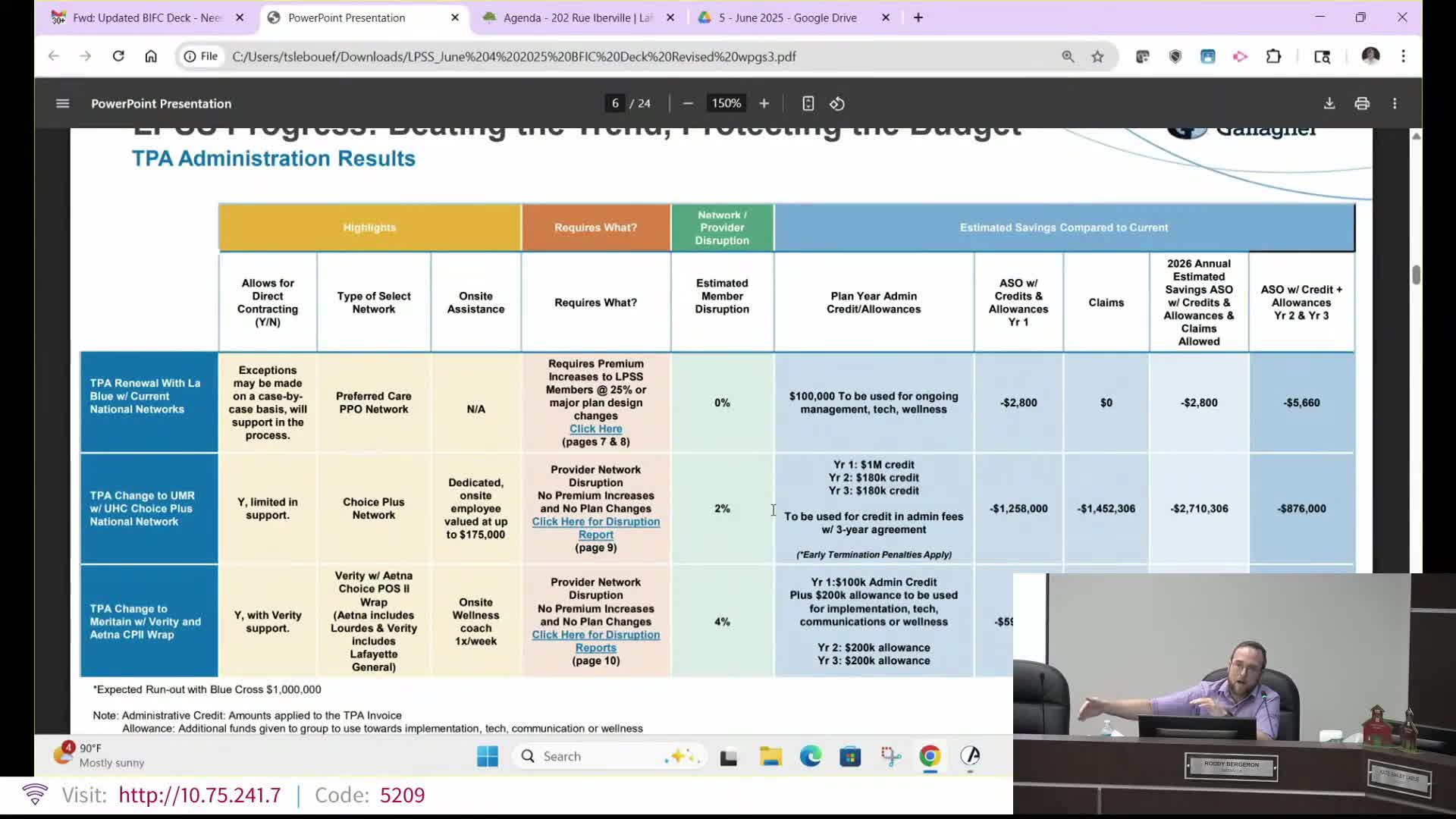Print the PDF document
1456x819 pixels.
[x=1362, y=104]
